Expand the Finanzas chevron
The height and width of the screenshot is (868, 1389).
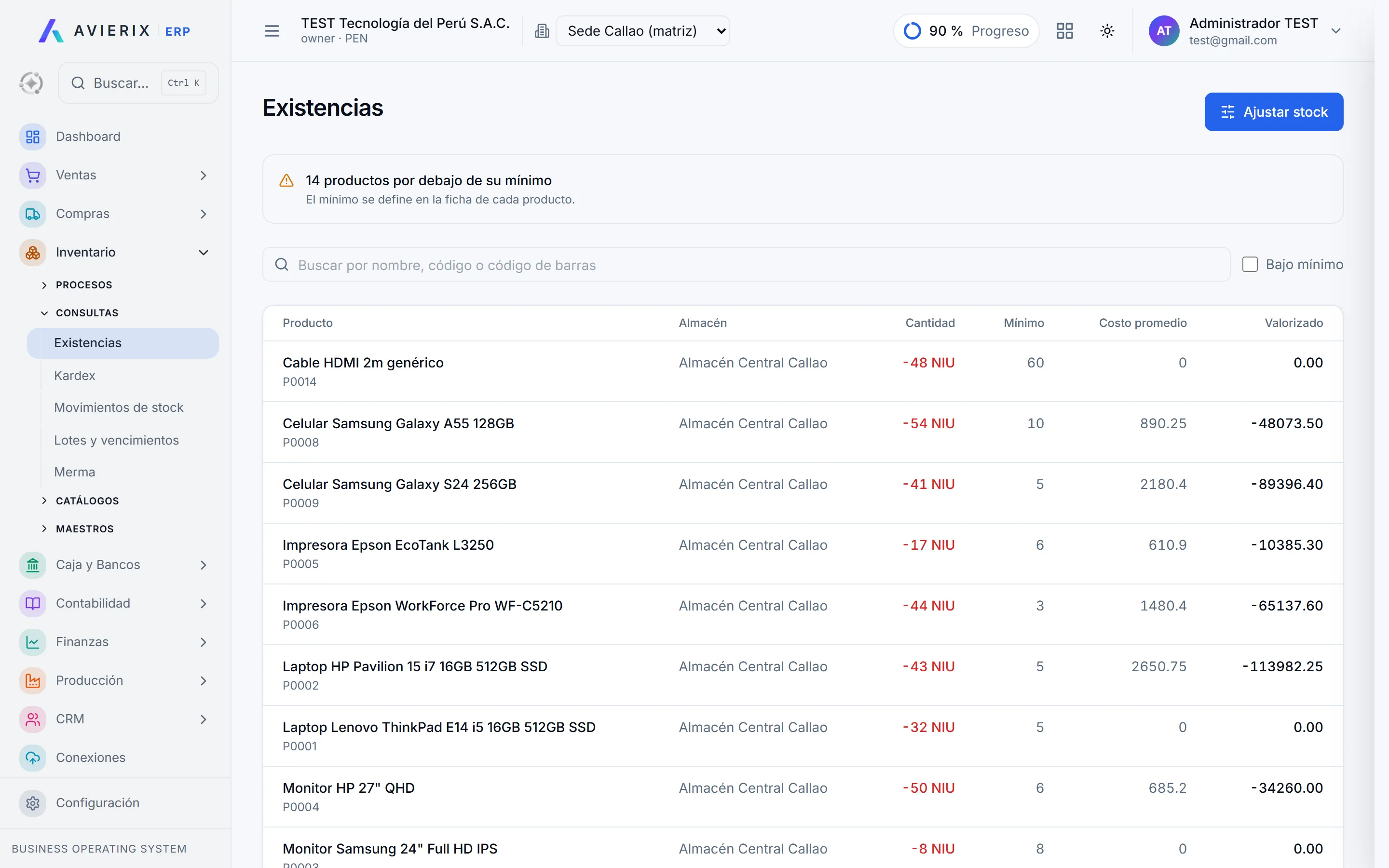pos(203,642)
